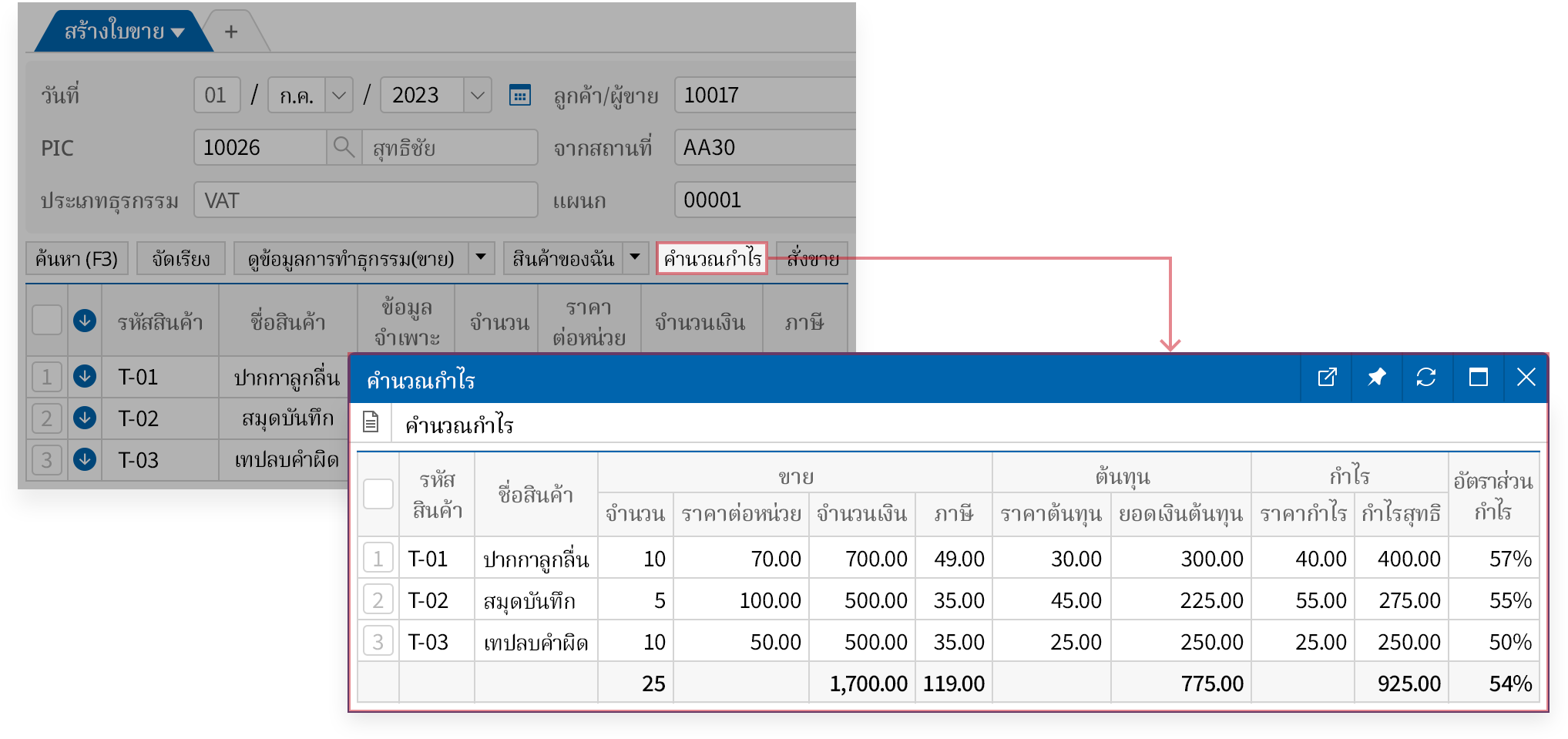Toggle select-all checkbox in sales table header

click(x=47, y=321)
